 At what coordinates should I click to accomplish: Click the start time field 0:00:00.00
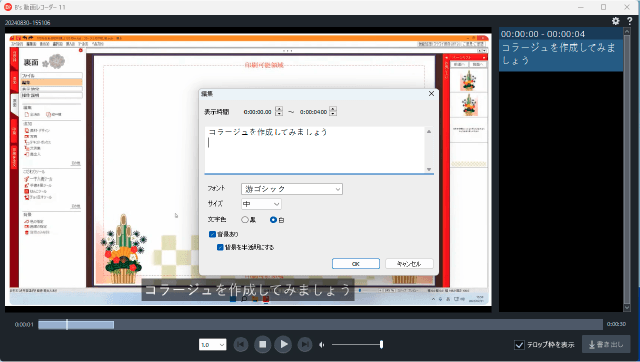258,111
